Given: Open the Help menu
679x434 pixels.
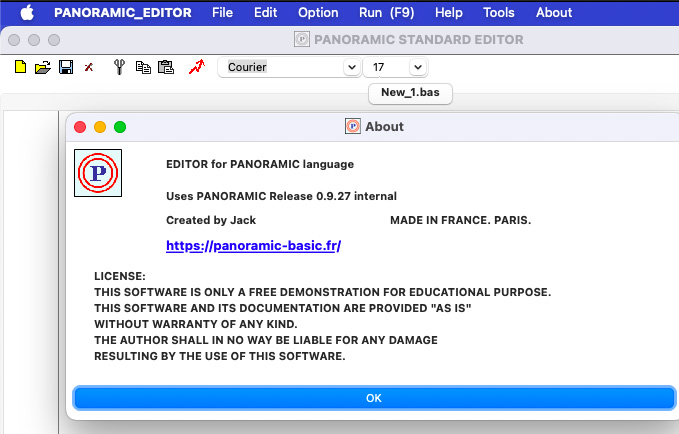Looking at the screenshot, I should click(449, 13).
